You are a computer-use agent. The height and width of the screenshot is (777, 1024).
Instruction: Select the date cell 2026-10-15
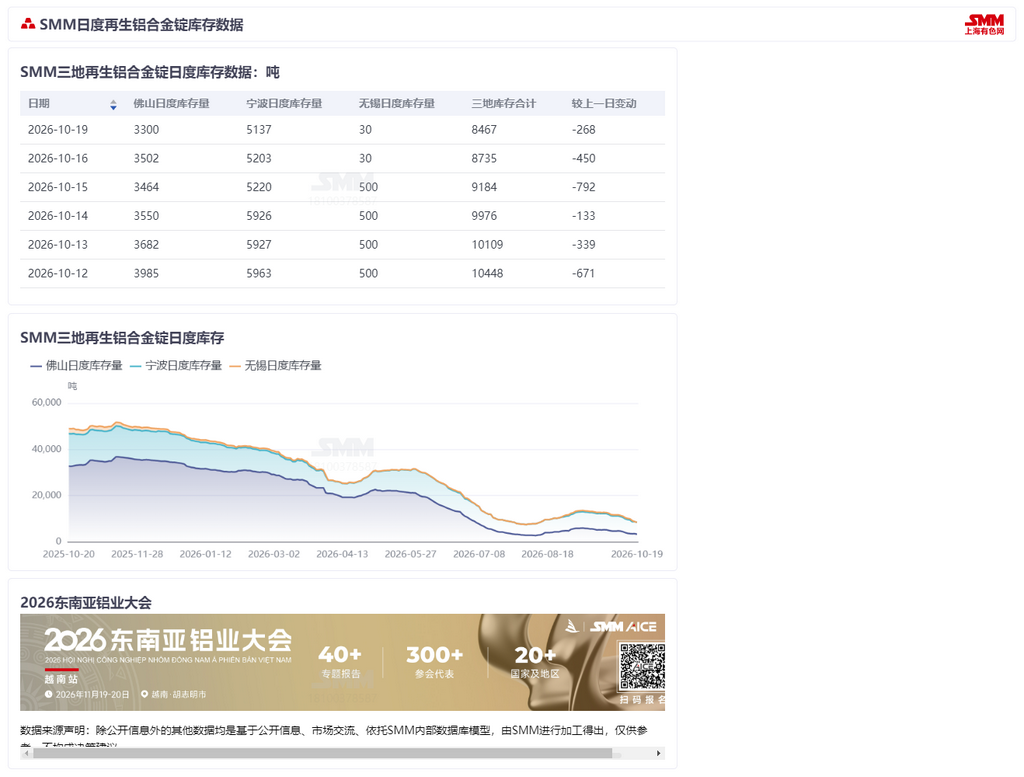click(57, 187)
